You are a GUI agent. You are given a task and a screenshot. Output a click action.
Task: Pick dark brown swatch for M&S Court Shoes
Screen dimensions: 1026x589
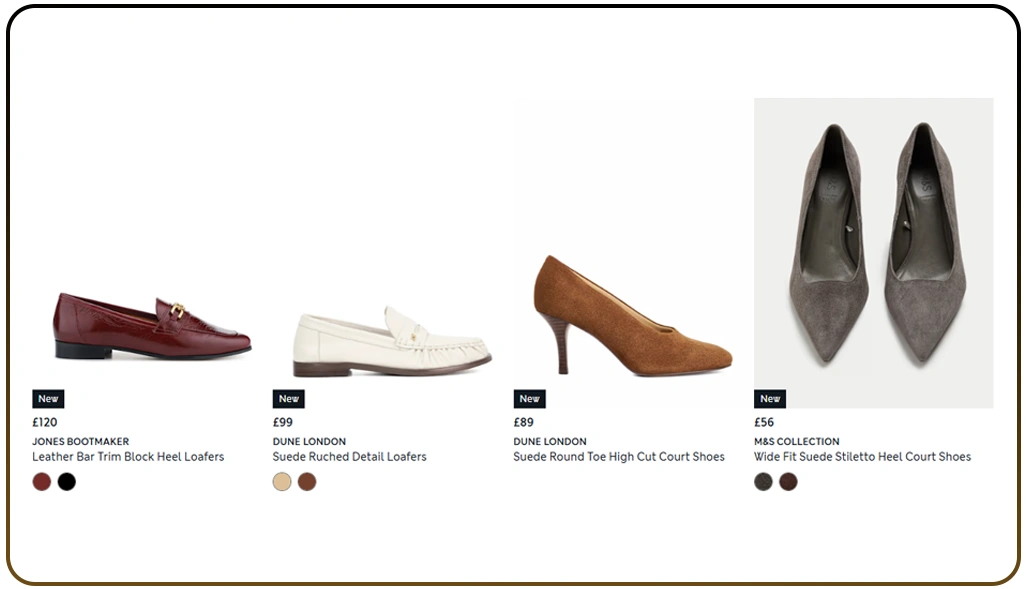(789, 482)
